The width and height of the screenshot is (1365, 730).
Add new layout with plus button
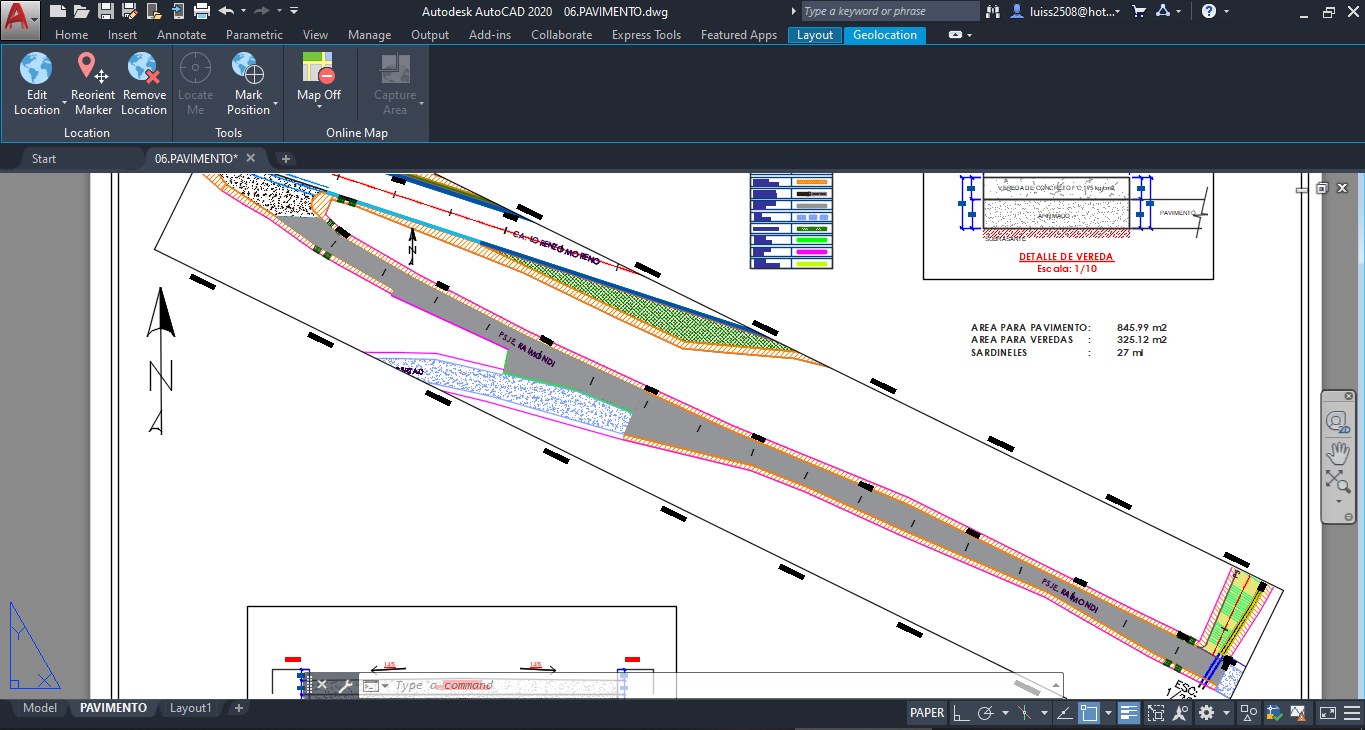pos(238,708)
